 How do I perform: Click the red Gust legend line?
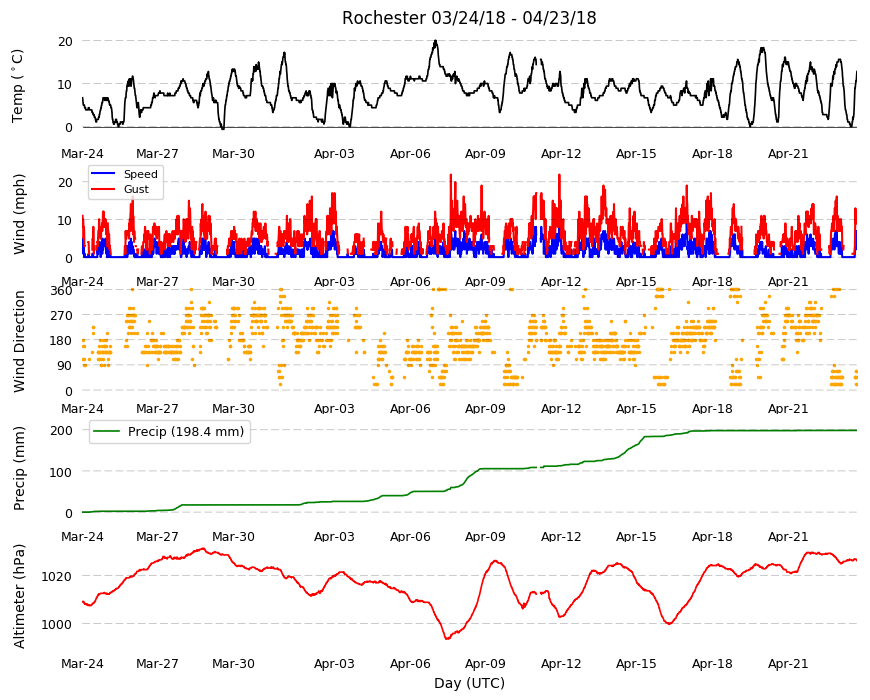point(102,189)
